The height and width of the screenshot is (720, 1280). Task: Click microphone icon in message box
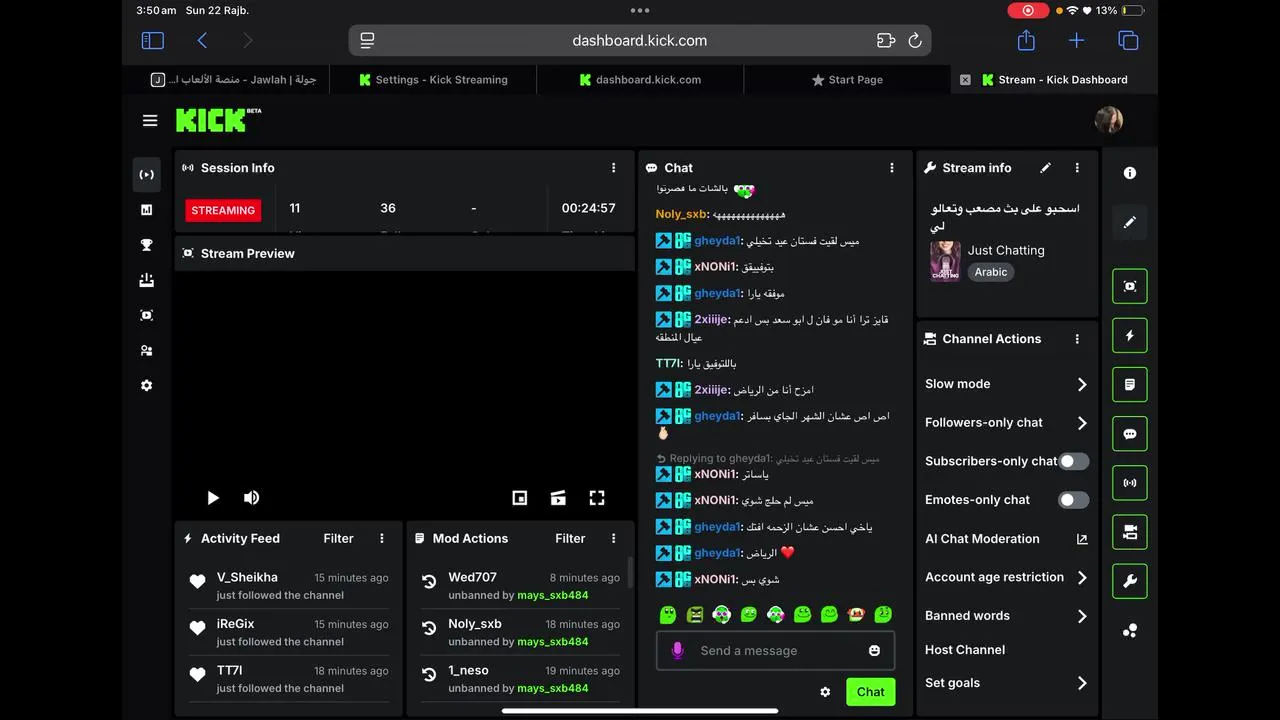(677, 651)
